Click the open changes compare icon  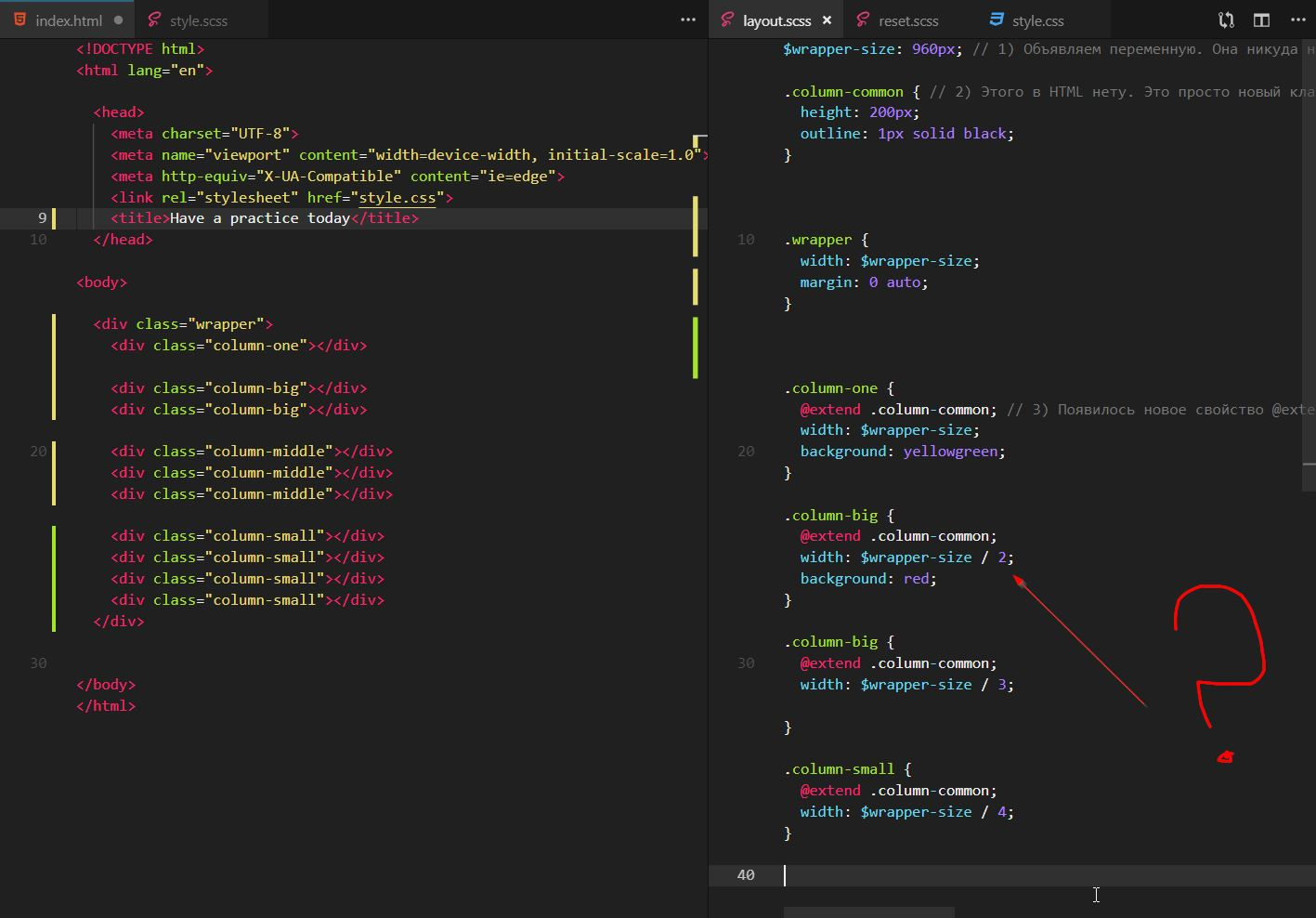pos(1226,20)
